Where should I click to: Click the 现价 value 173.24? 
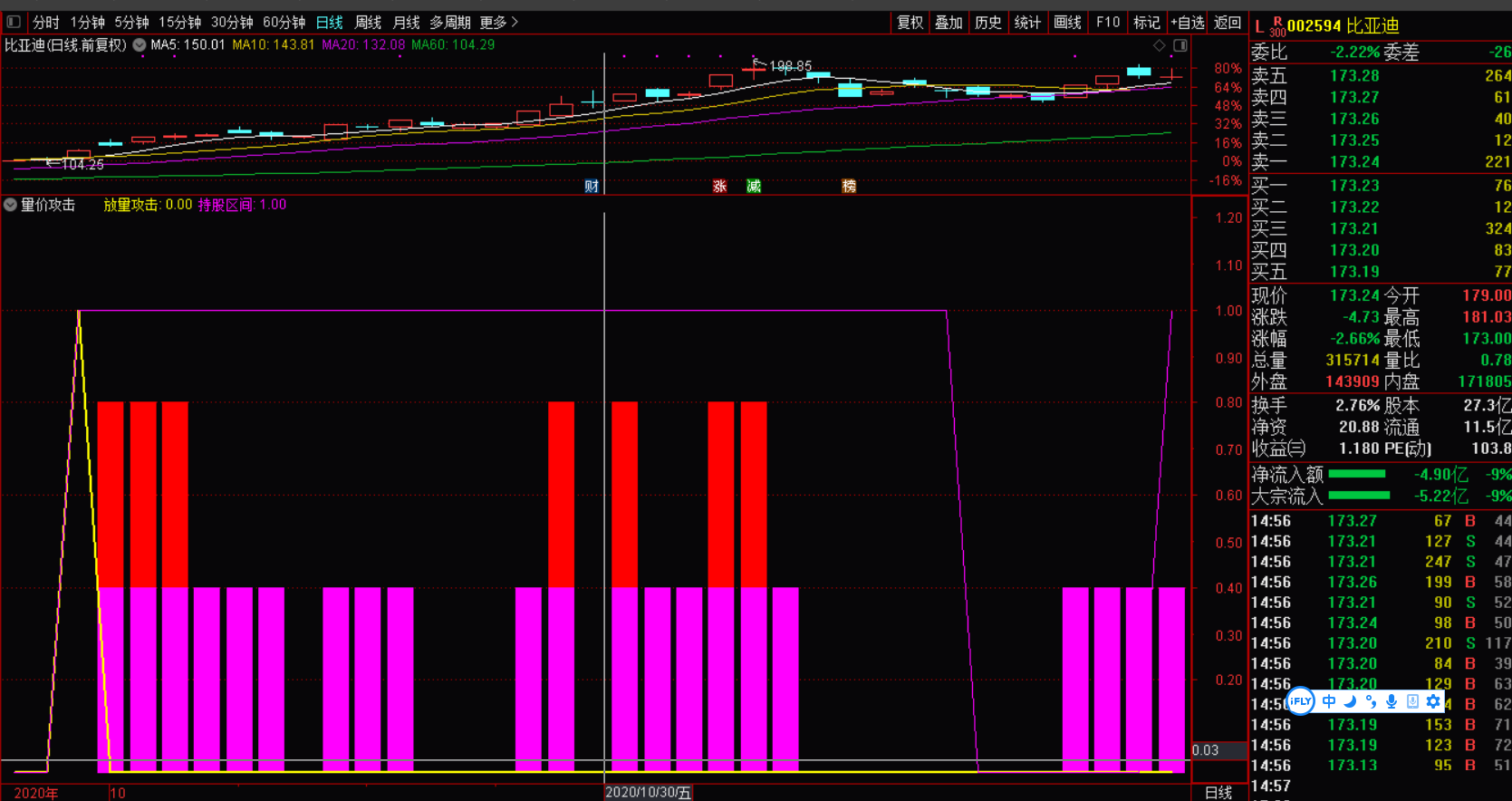(1354, 295)
